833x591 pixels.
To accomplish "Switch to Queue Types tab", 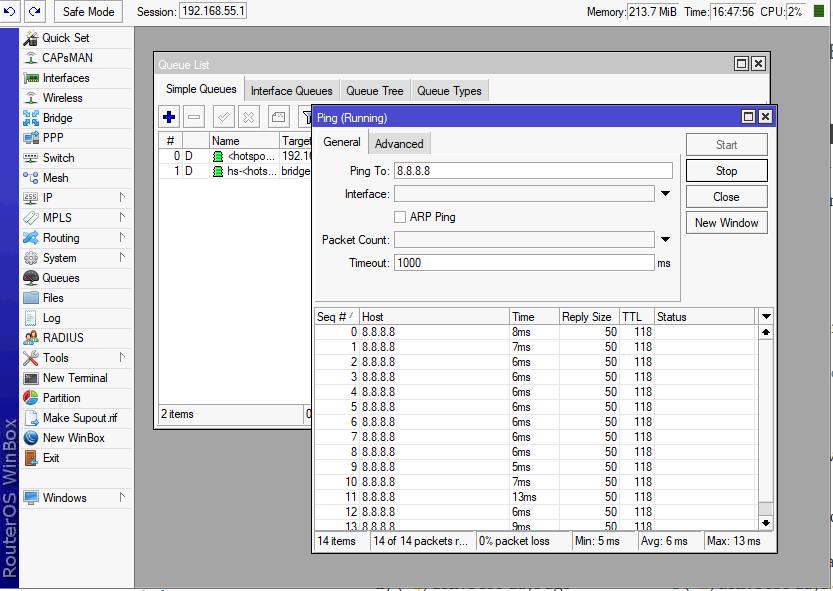I will pos(449,91).
